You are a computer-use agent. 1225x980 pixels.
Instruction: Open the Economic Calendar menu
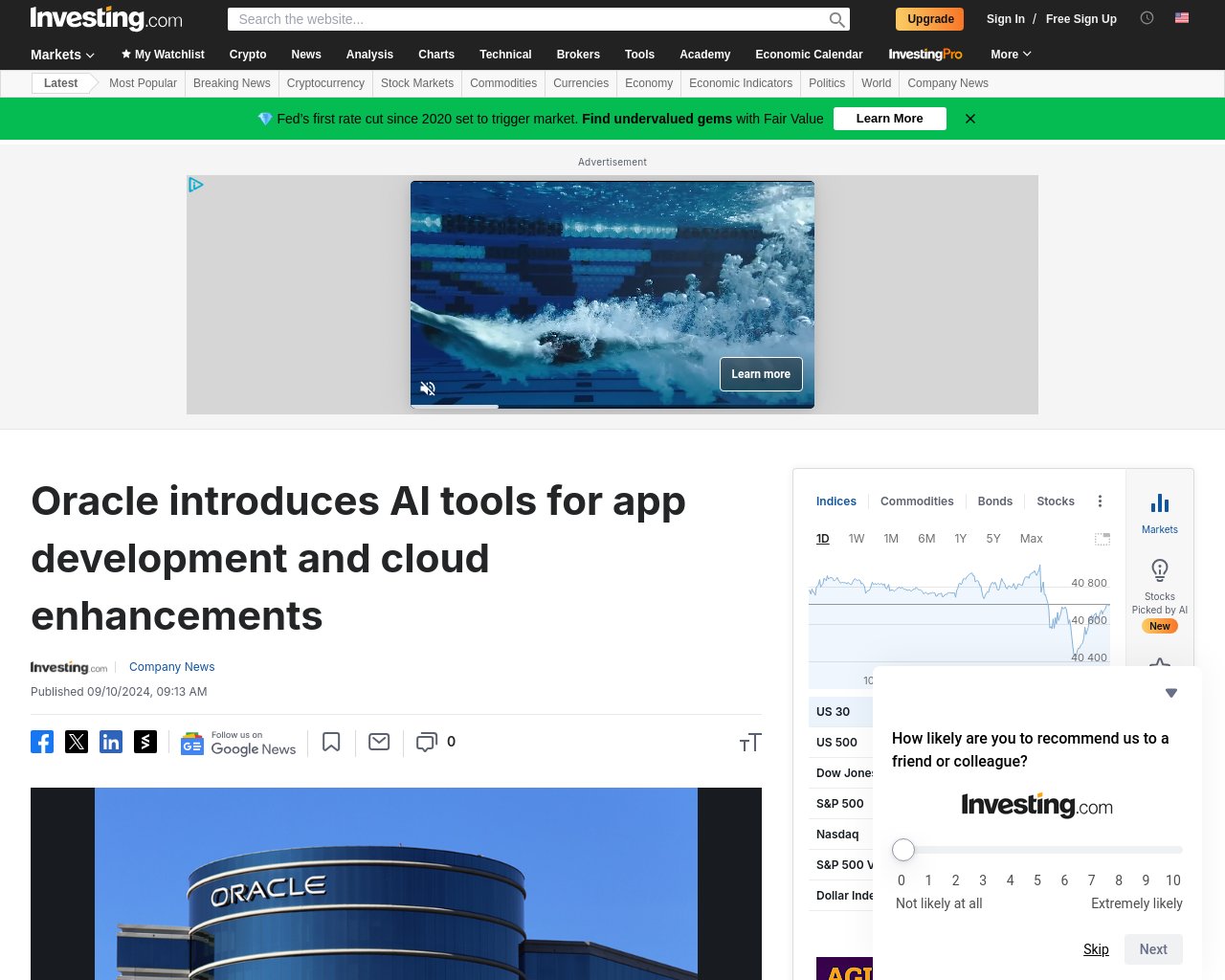[x=809, y=55]
